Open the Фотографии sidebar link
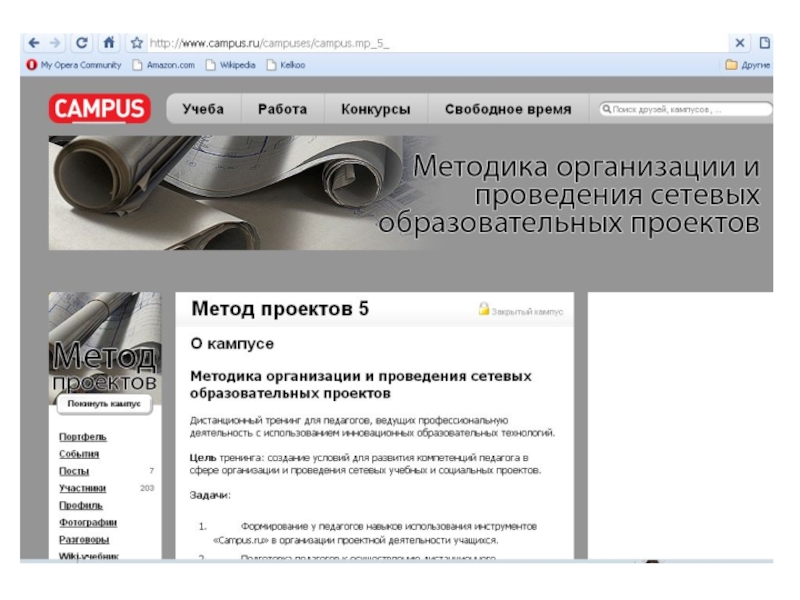Image resolution: width=800 pixels, height=600 pixels. point(87,522)
